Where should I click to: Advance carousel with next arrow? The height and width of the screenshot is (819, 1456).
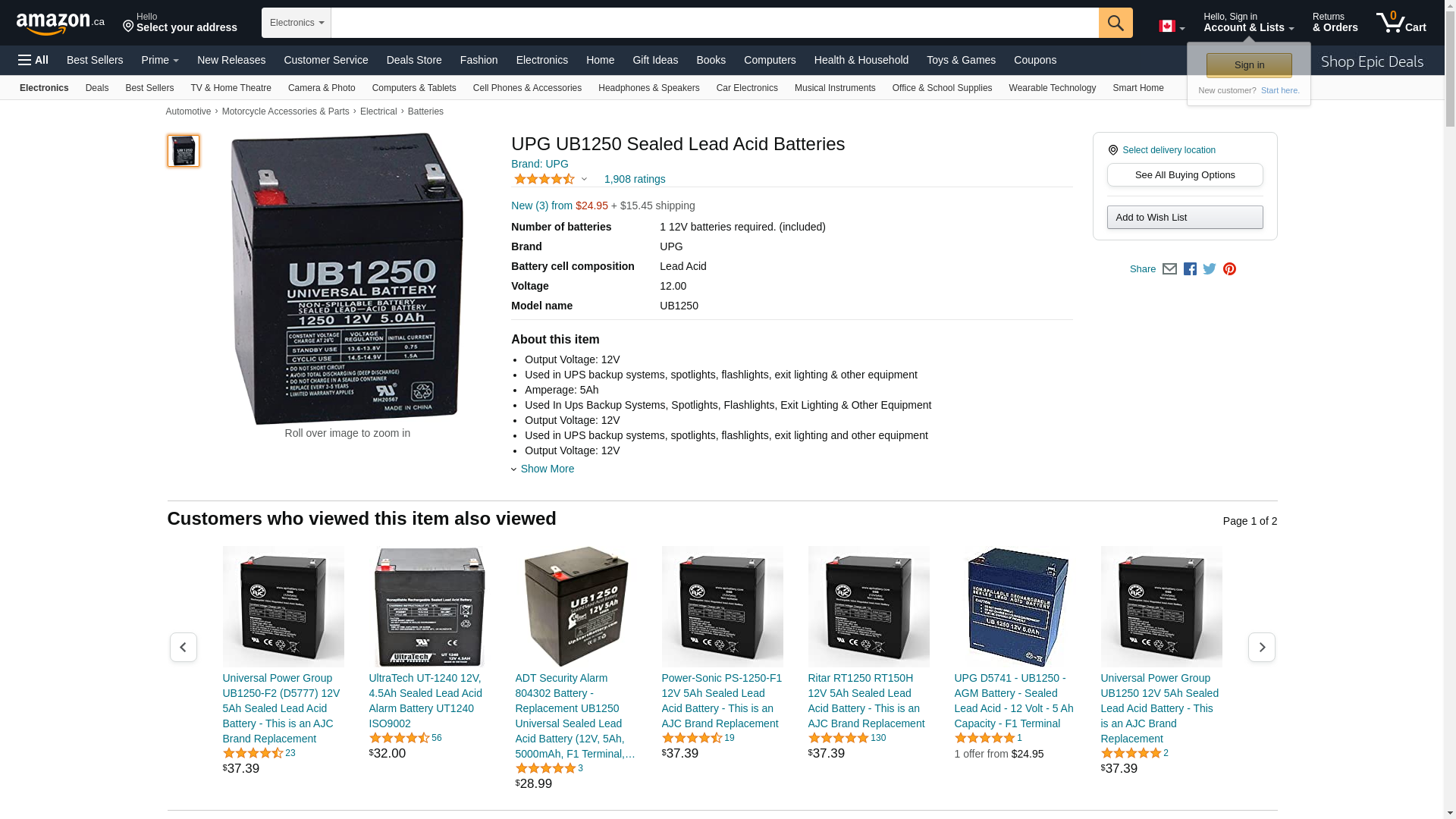[1262, 647]
